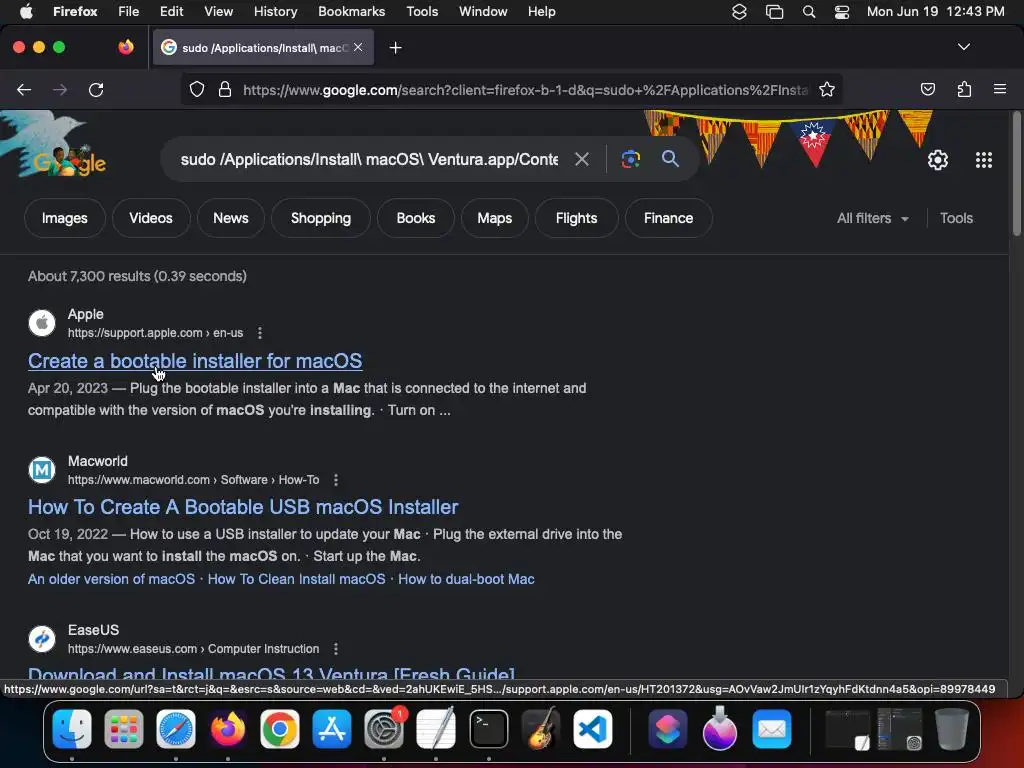Screen dimensions: 1024x768
Task: Go back to the previous page
Action: [24, 89]
